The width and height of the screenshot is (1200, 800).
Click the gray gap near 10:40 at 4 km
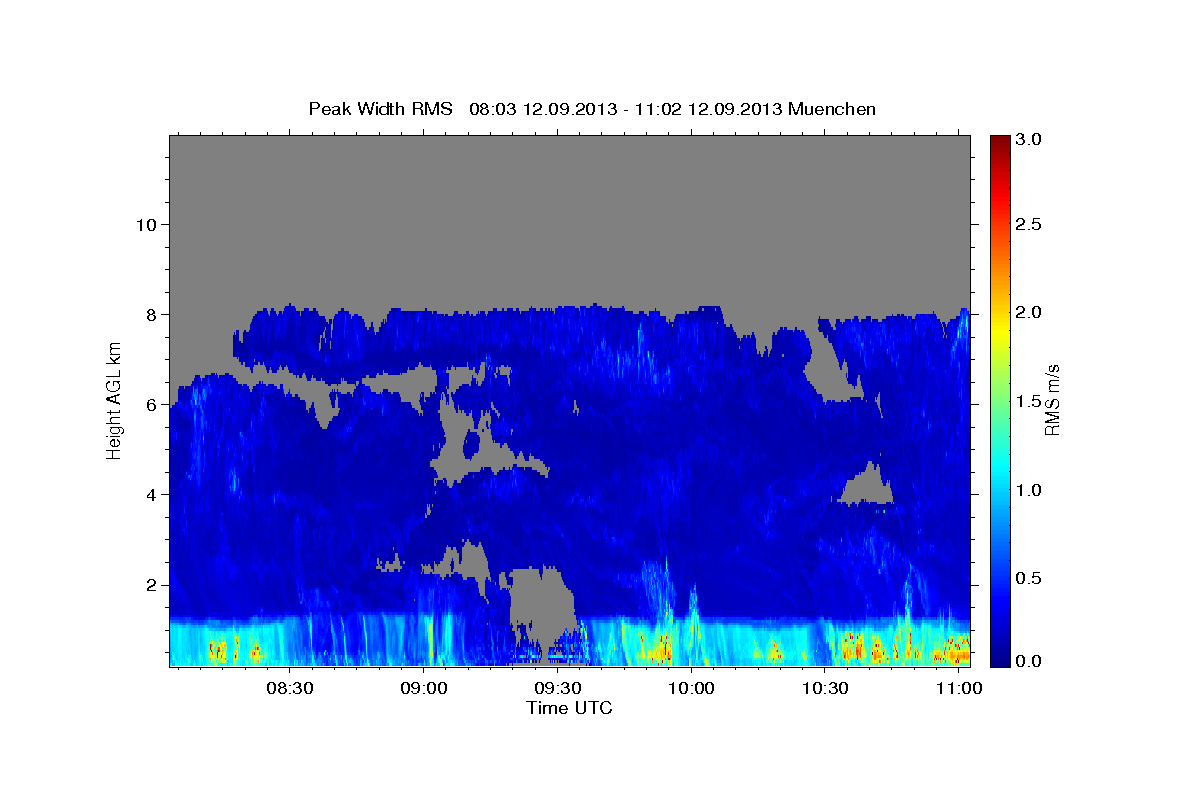click(x=868, y=487)
